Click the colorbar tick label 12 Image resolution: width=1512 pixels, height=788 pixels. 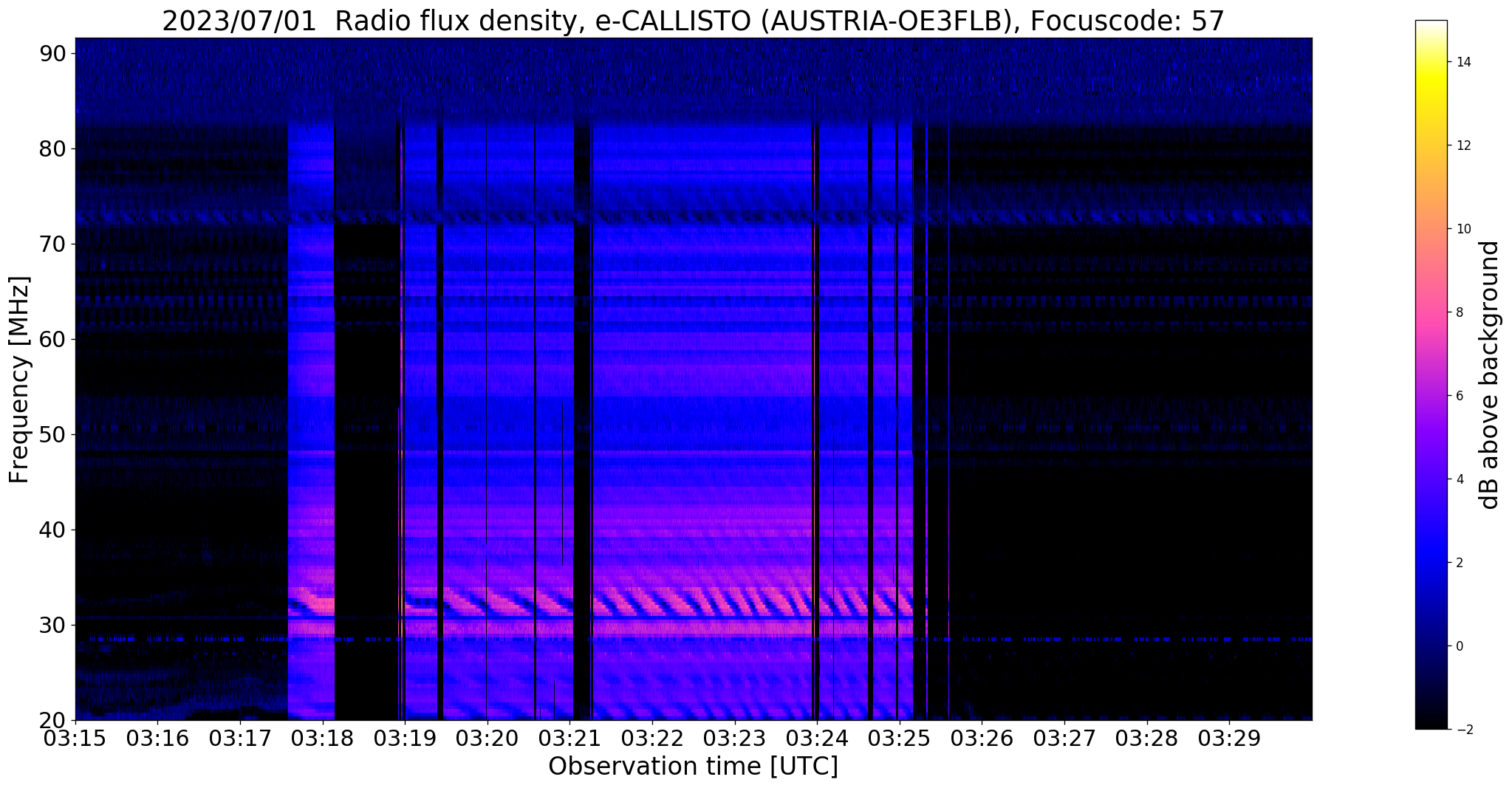(1463, 145)
